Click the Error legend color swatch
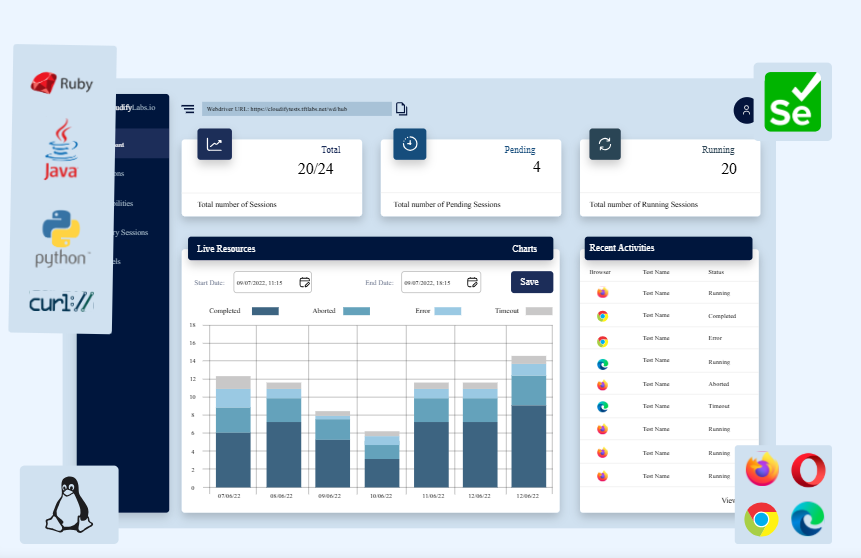This screenshot has width=861, height=558. coord(448,311)
